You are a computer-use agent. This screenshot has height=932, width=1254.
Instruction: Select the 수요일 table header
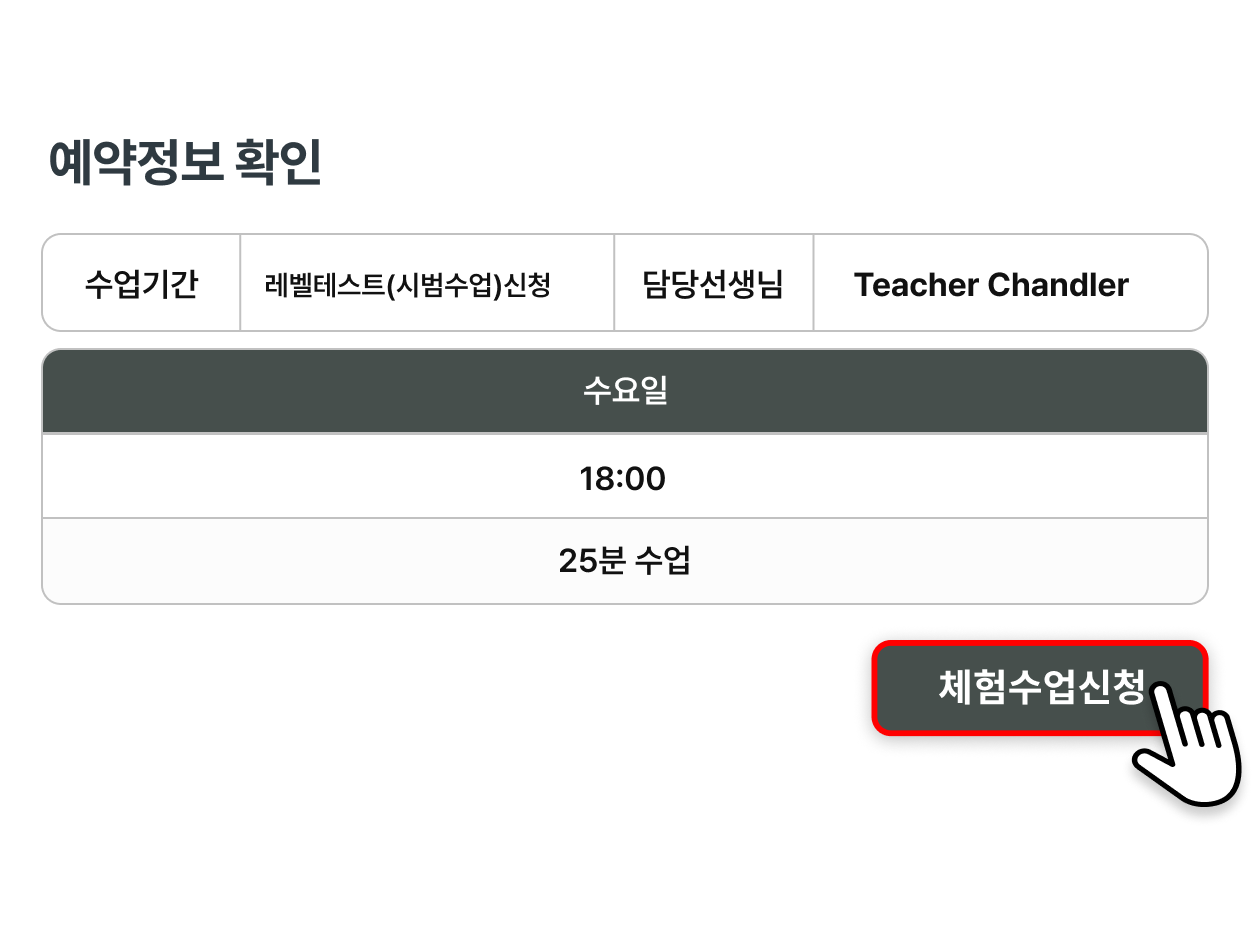click(x=625, y=391)
